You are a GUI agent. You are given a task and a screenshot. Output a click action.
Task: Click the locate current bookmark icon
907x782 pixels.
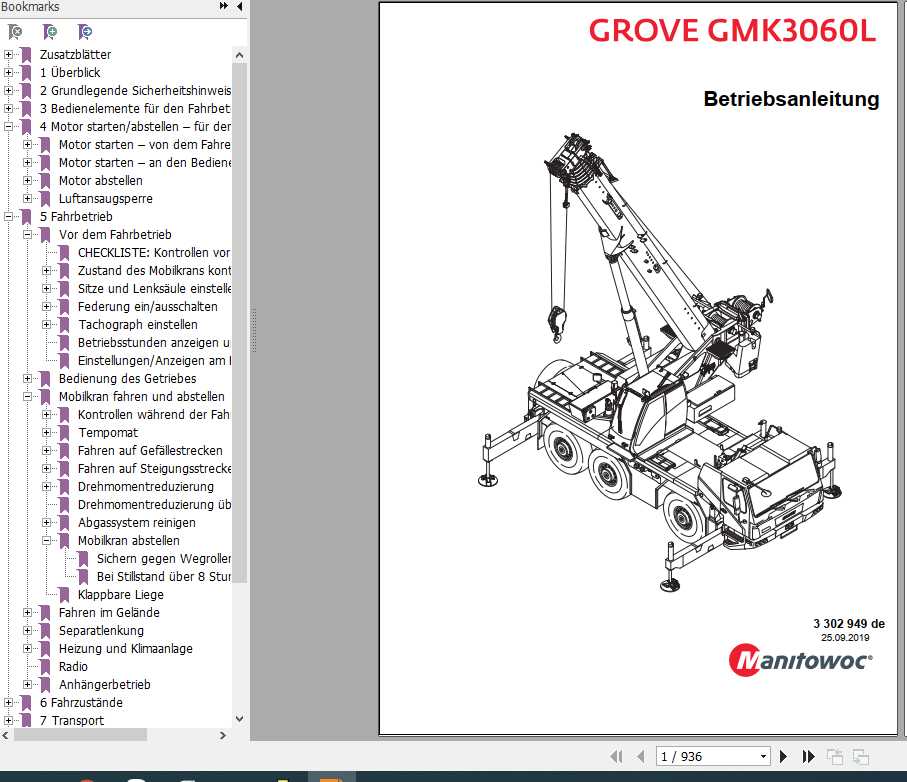[85, 32]
